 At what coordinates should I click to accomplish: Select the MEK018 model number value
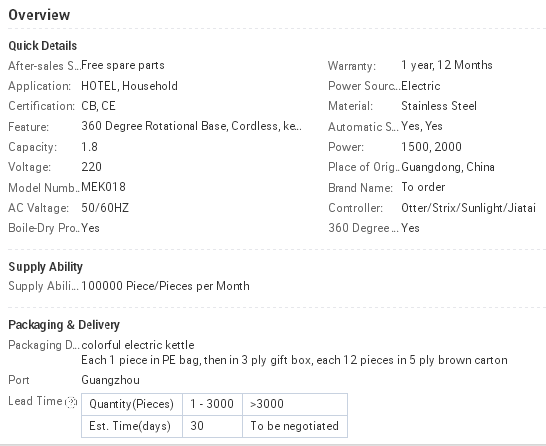tap(103, 187)
